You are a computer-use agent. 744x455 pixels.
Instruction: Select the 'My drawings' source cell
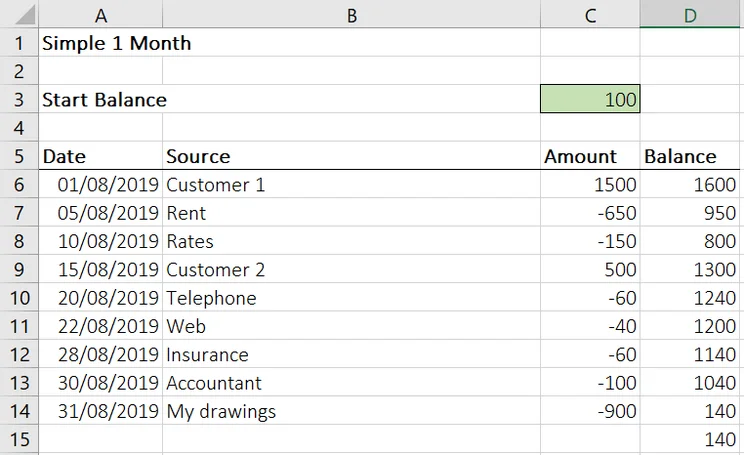351,410
